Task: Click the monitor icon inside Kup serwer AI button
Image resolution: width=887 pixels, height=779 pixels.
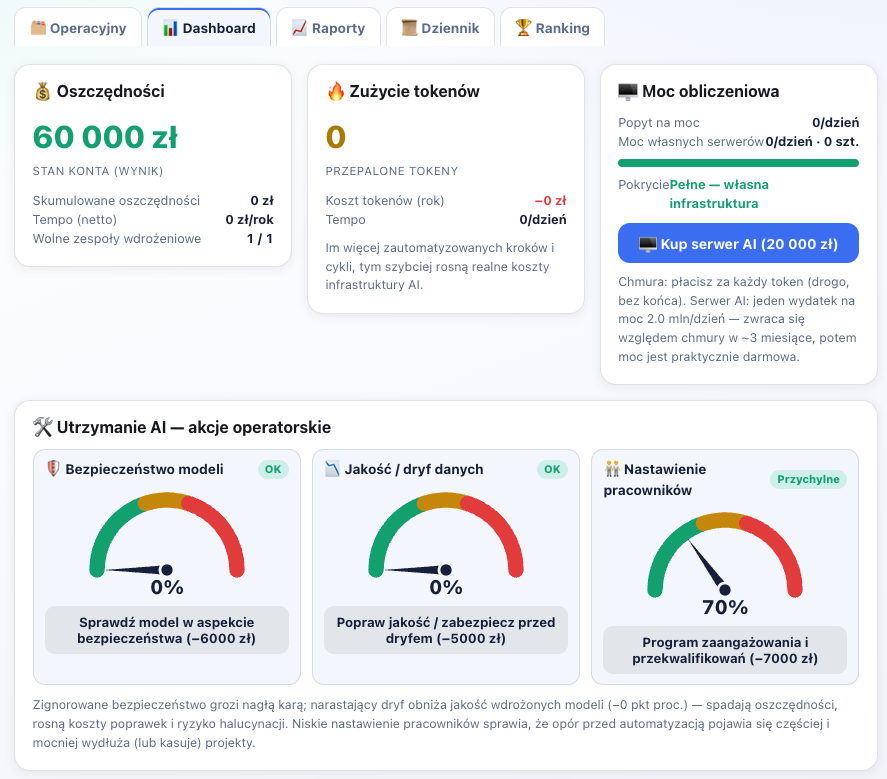Action: (648, 244)
